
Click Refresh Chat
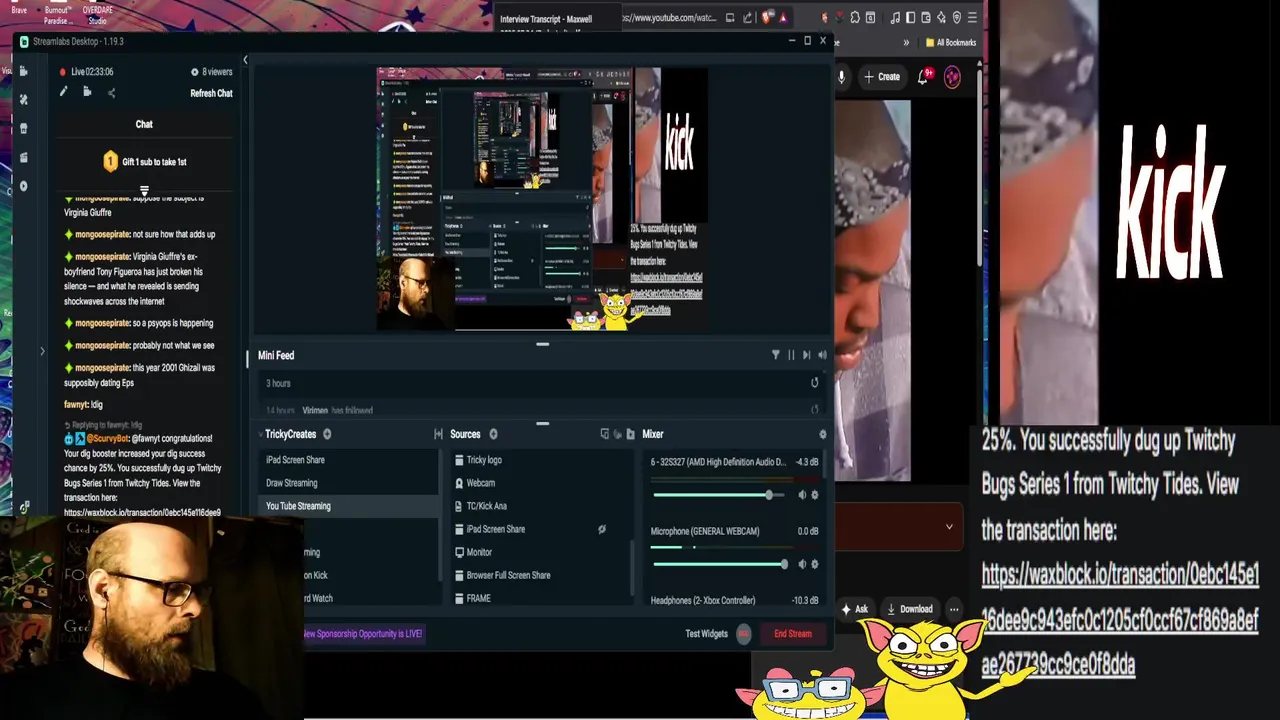211,93
